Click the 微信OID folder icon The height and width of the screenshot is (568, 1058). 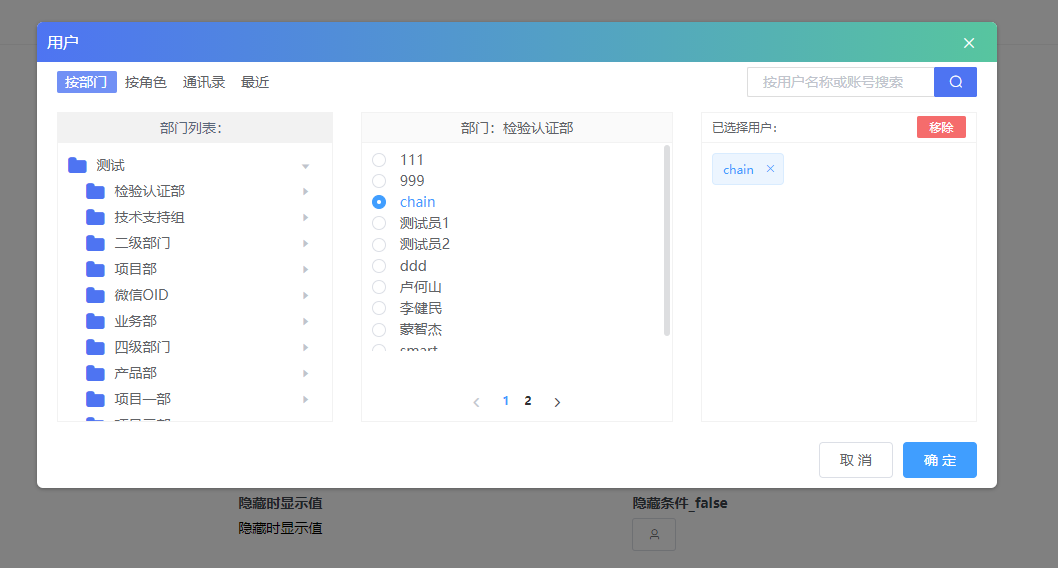pos(95,295)
